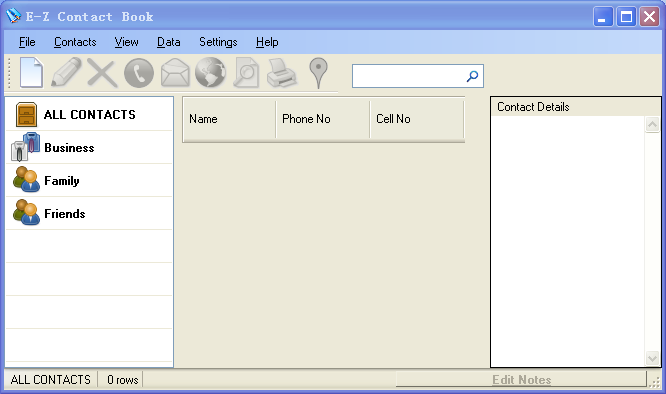The image size is (666, 394).
Task: Click the toolbar drag handle grip
Action: tap(9, 73)
